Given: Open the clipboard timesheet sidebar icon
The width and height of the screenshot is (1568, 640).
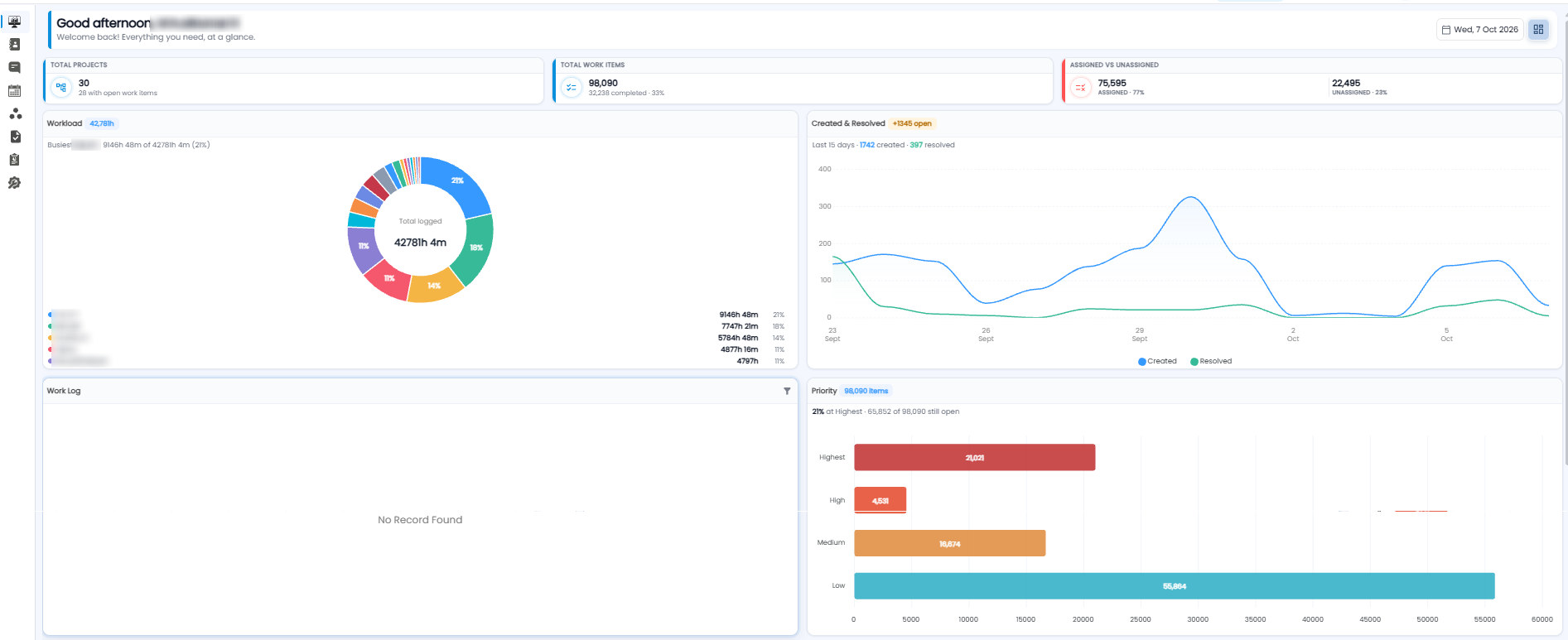Looking at the screenshot, I should pyautogui.click(x=14, y=160).
